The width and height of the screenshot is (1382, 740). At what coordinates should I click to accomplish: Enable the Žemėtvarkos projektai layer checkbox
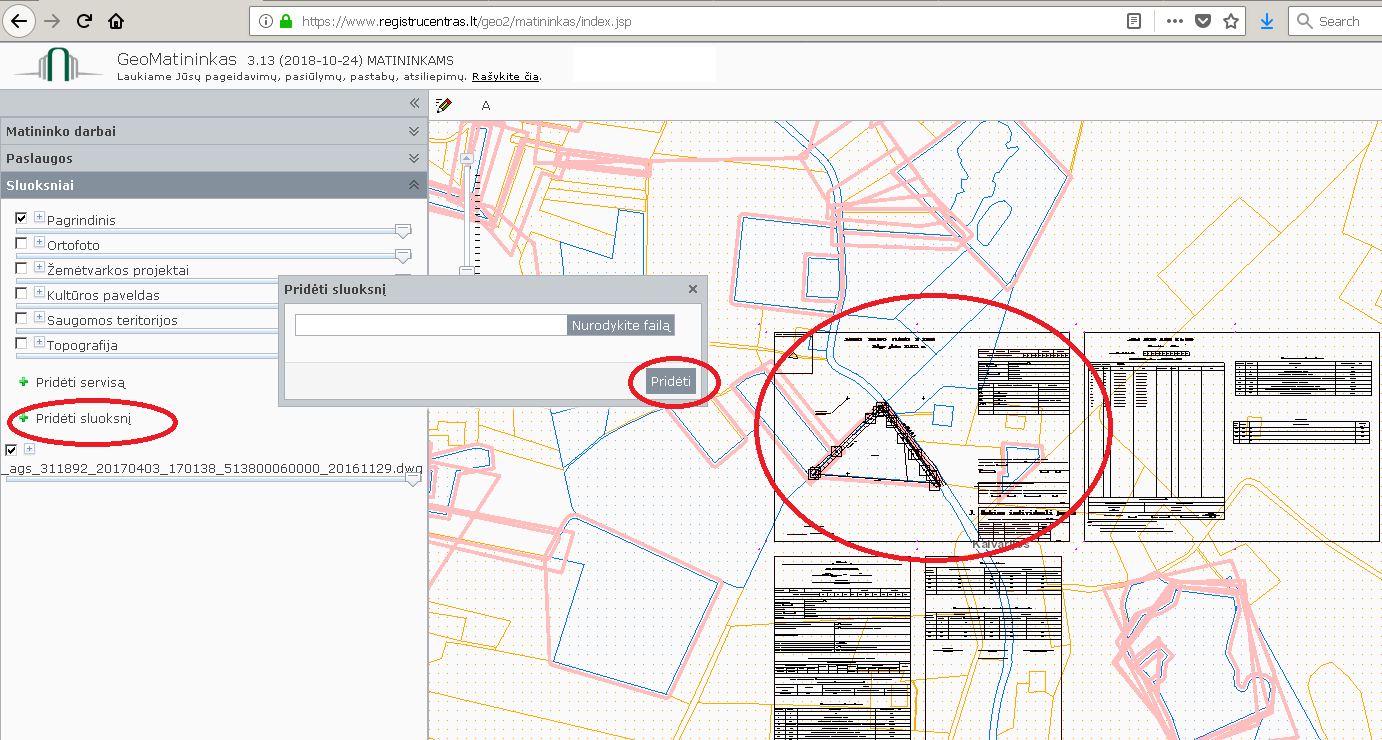22,268
